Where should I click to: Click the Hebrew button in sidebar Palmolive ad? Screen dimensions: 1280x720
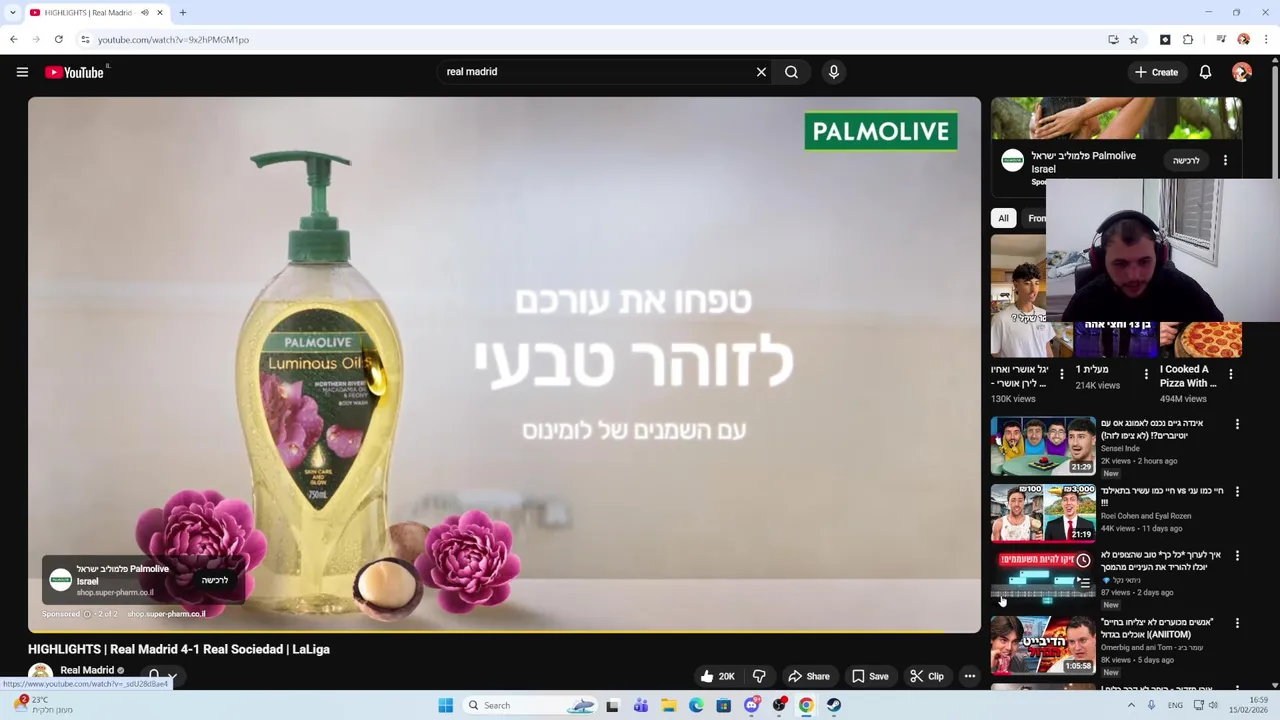[1186, 160]
